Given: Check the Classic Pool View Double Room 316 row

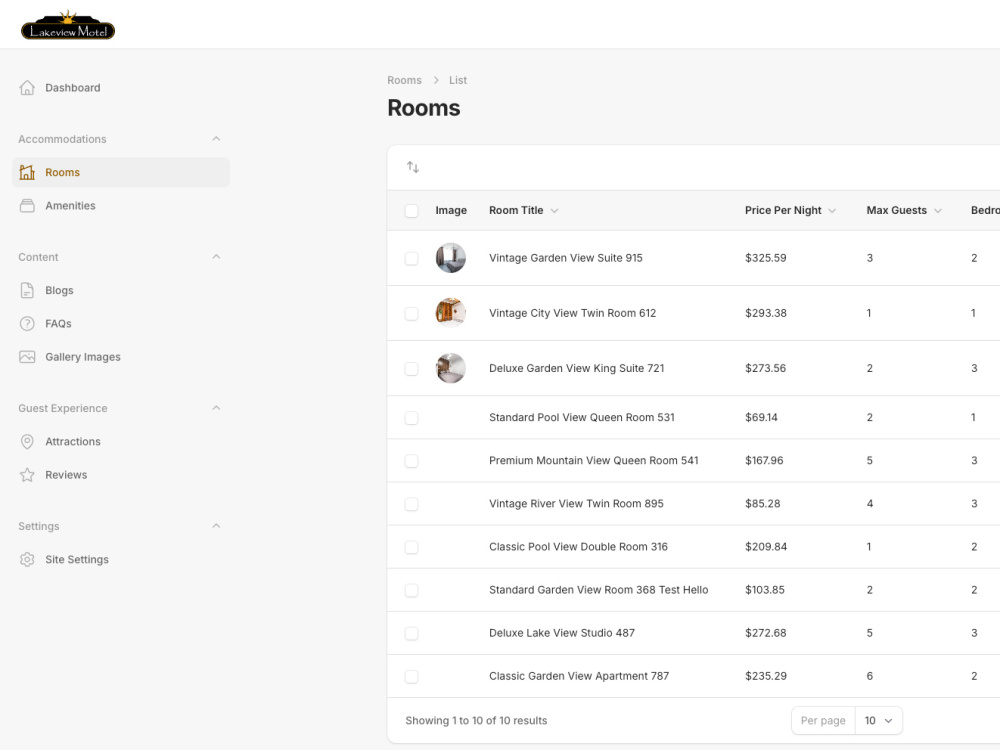Looking at the screenshot, I should [x=411, y=547].
